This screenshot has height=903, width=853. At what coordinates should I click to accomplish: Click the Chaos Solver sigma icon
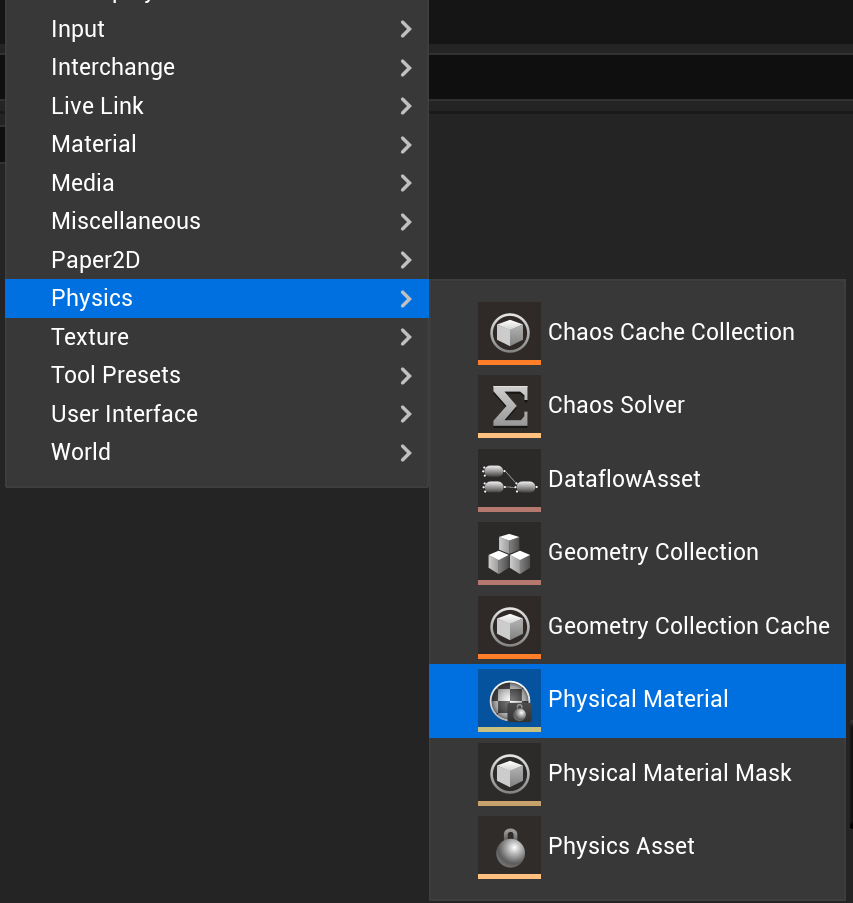point(509,405)
